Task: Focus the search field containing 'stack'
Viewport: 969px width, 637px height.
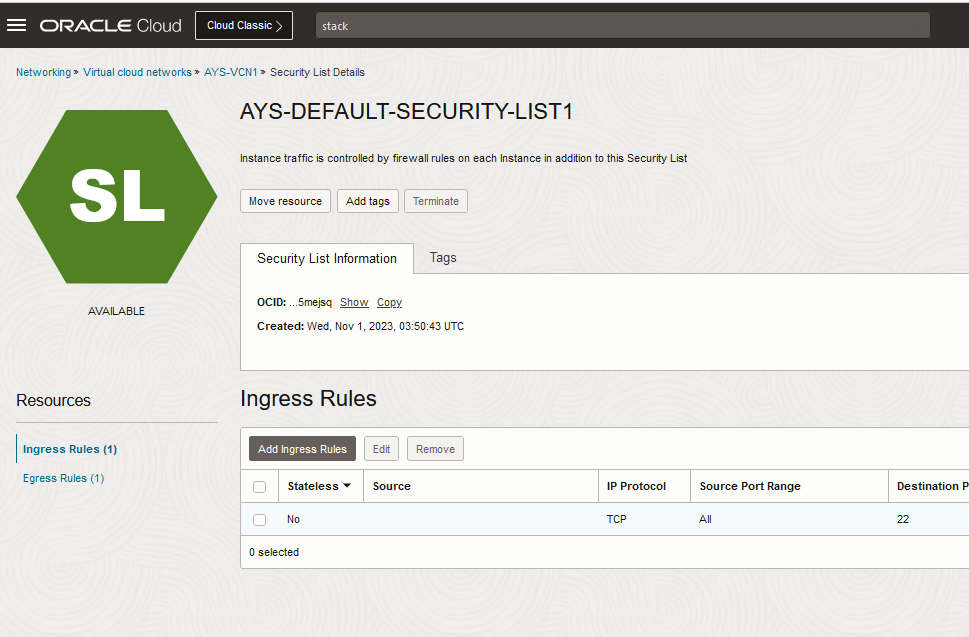Action: [x=622, y=25]
